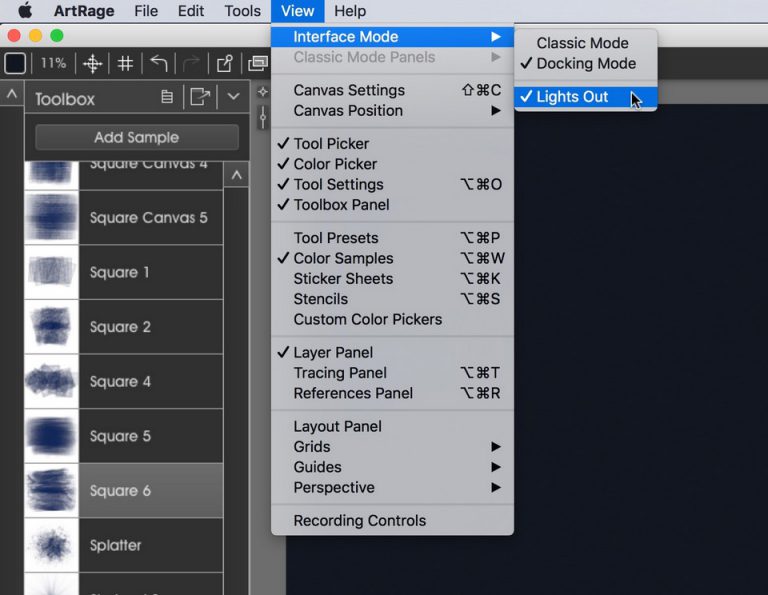Toggle the Color Samples panel
The width and height of the screenshot is (768, 595).
point(392,258)
